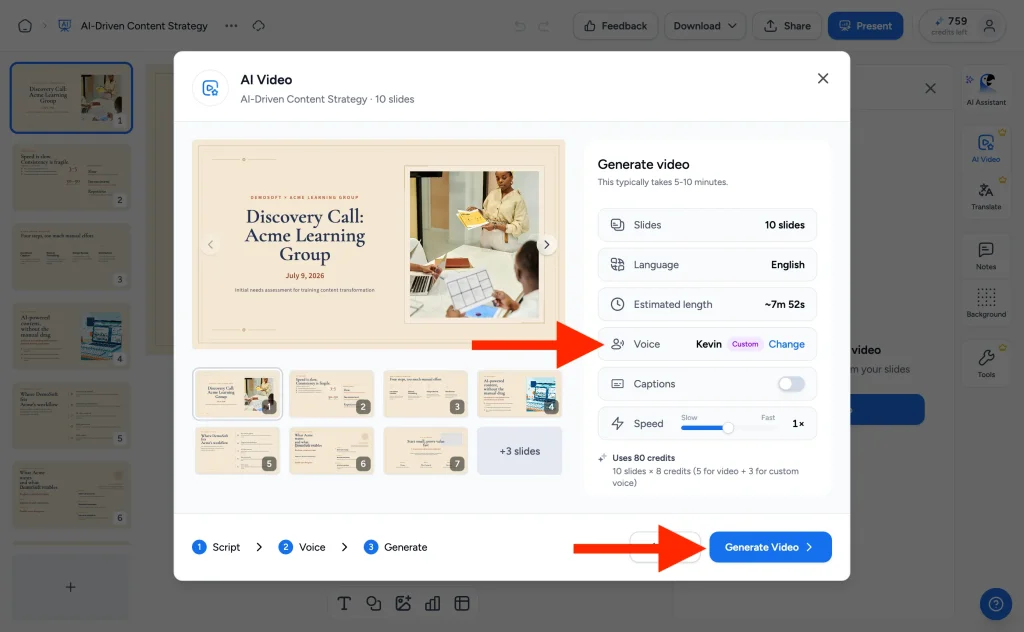Open slide 2 in the left slide panel
The image size is (1024, 632).
pos(71,177)
